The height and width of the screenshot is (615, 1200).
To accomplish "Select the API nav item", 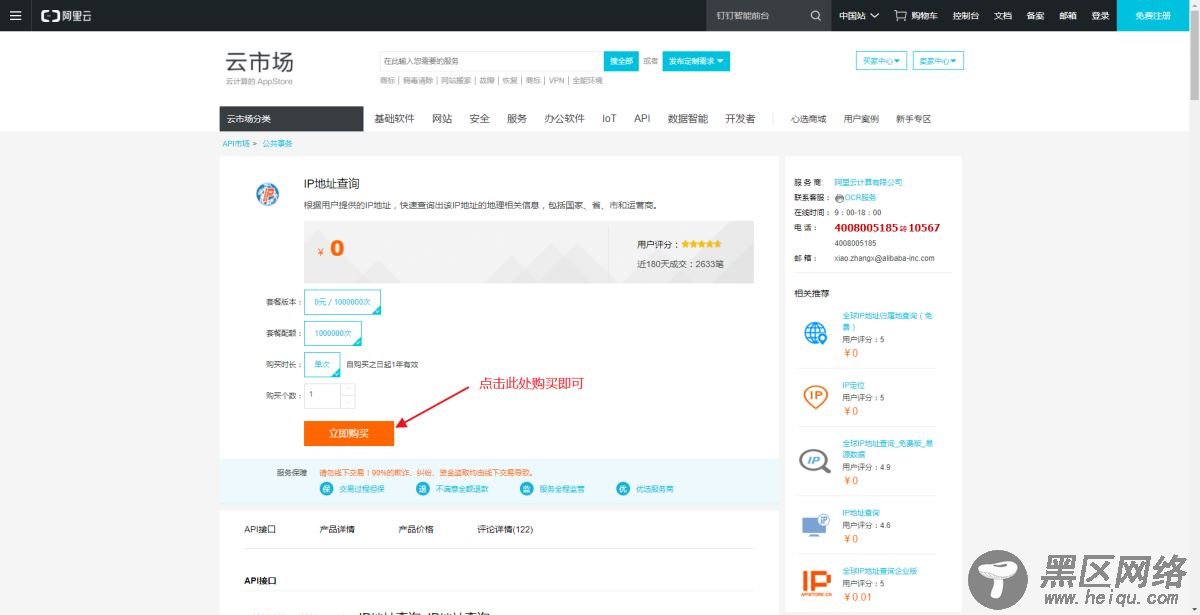I will [x=642, y=119].
